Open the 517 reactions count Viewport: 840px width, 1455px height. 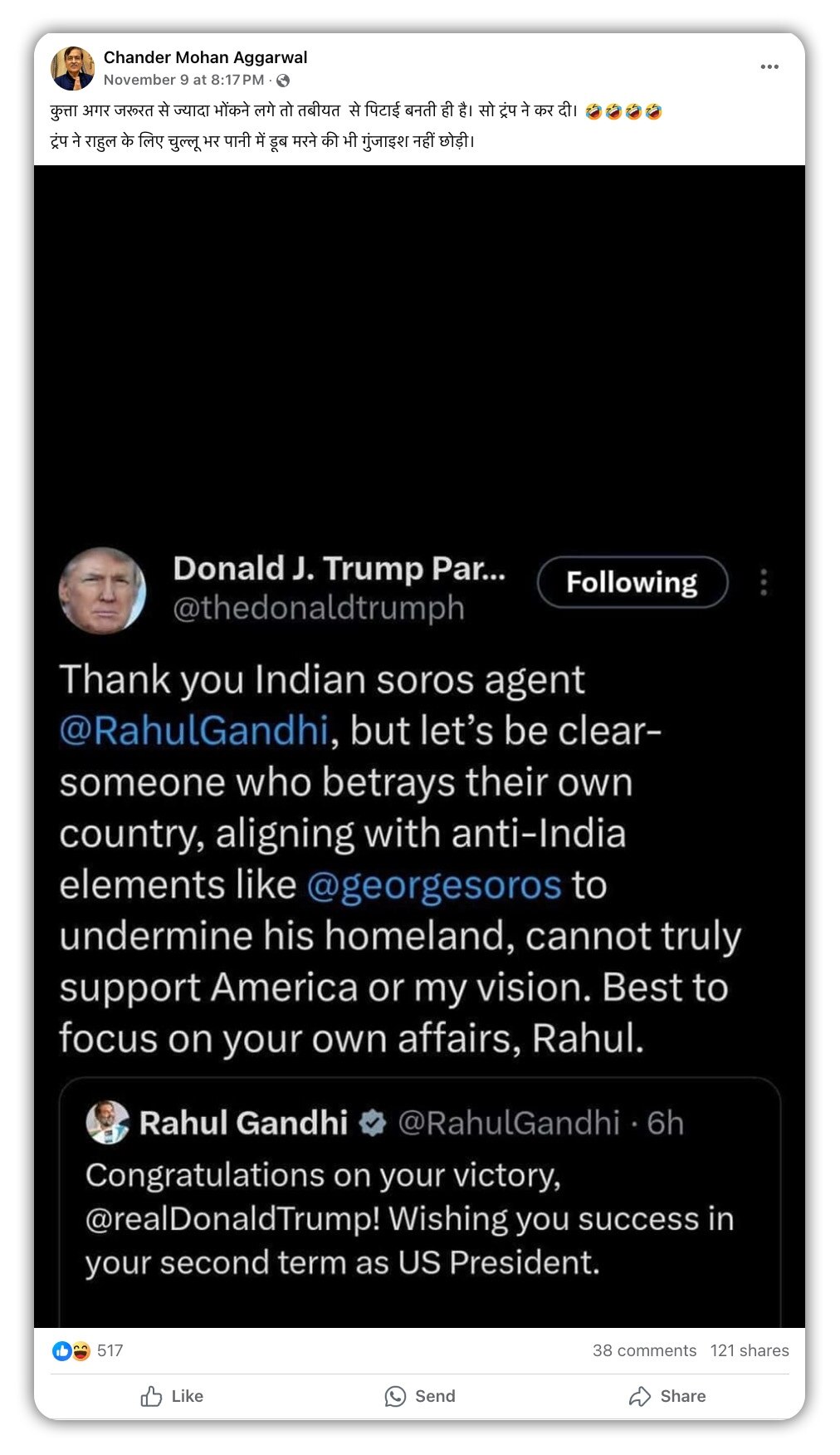point(110,1350)
